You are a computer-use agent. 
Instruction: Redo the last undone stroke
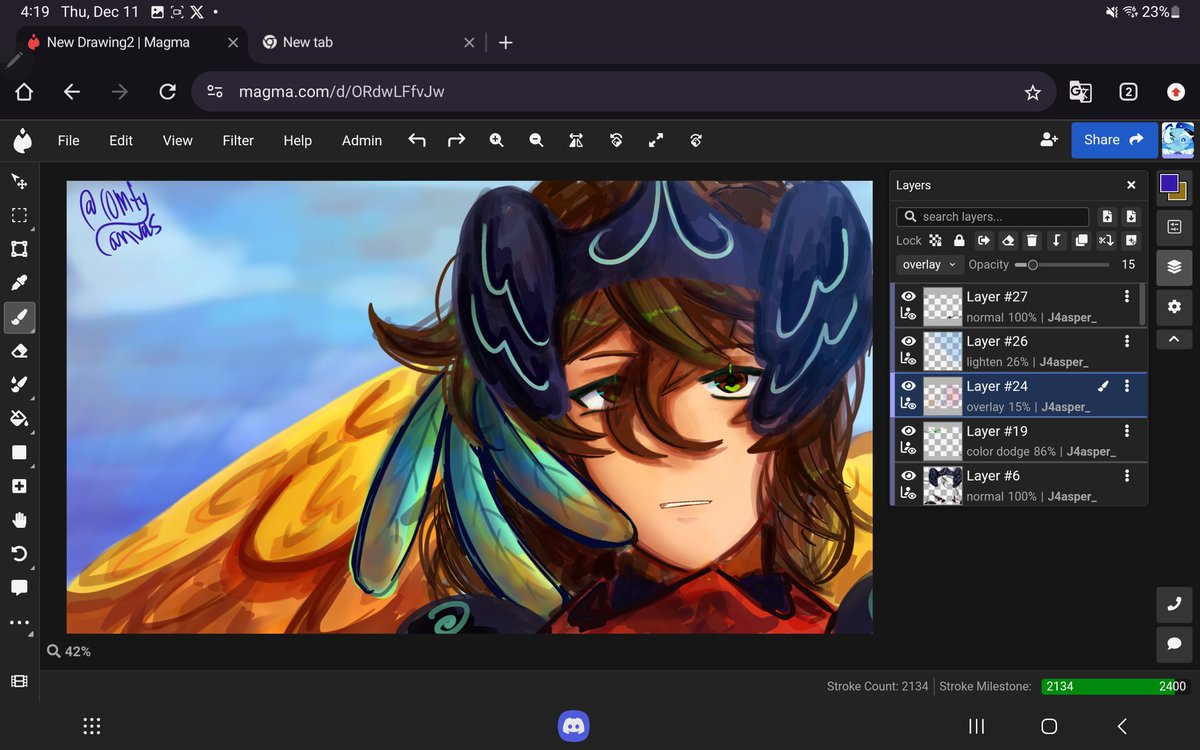pos(457,141)
